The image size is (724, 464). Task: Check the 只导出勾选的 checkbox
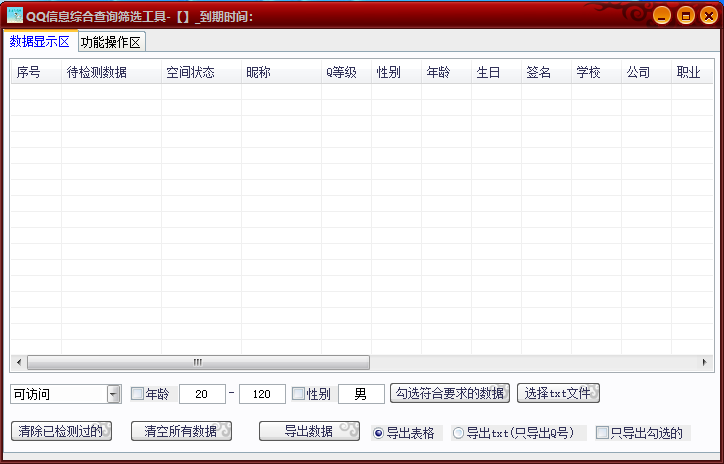602,433
